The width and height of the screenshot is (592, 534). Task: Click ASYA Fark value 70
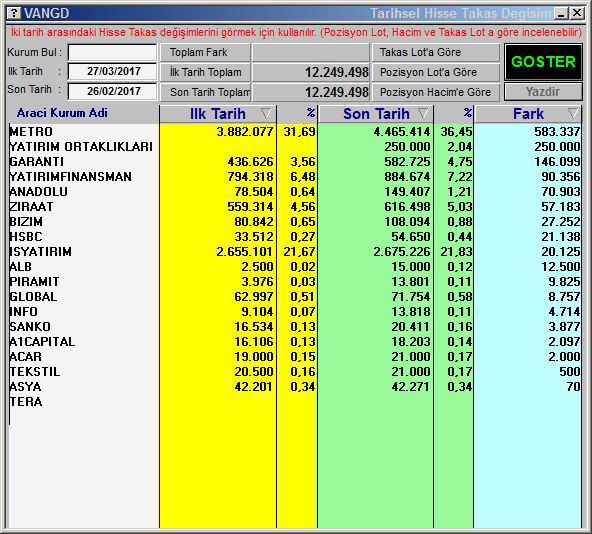pyautogui.click(x=573, y=387)
